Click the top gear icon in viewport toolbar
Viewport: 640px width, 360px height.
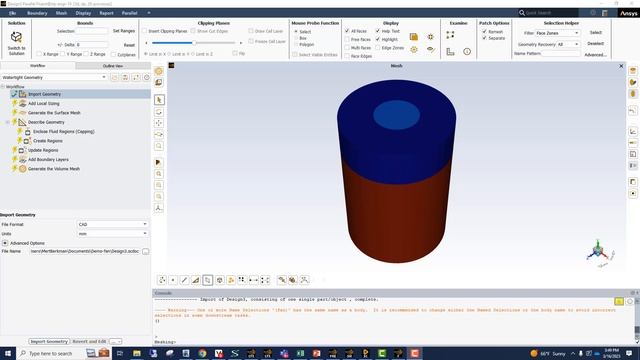coord(159,71)
